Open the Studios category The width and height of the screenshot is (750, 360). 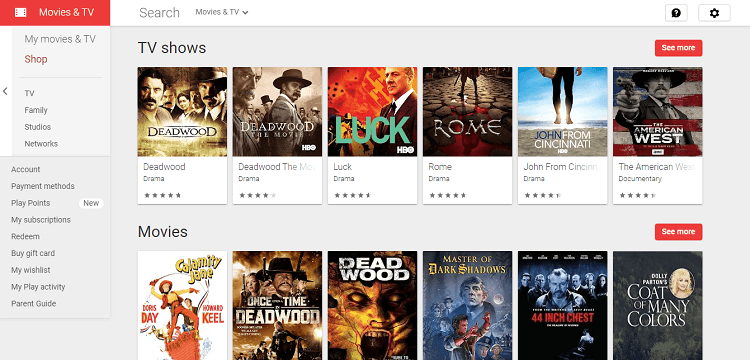click(38, 127)
